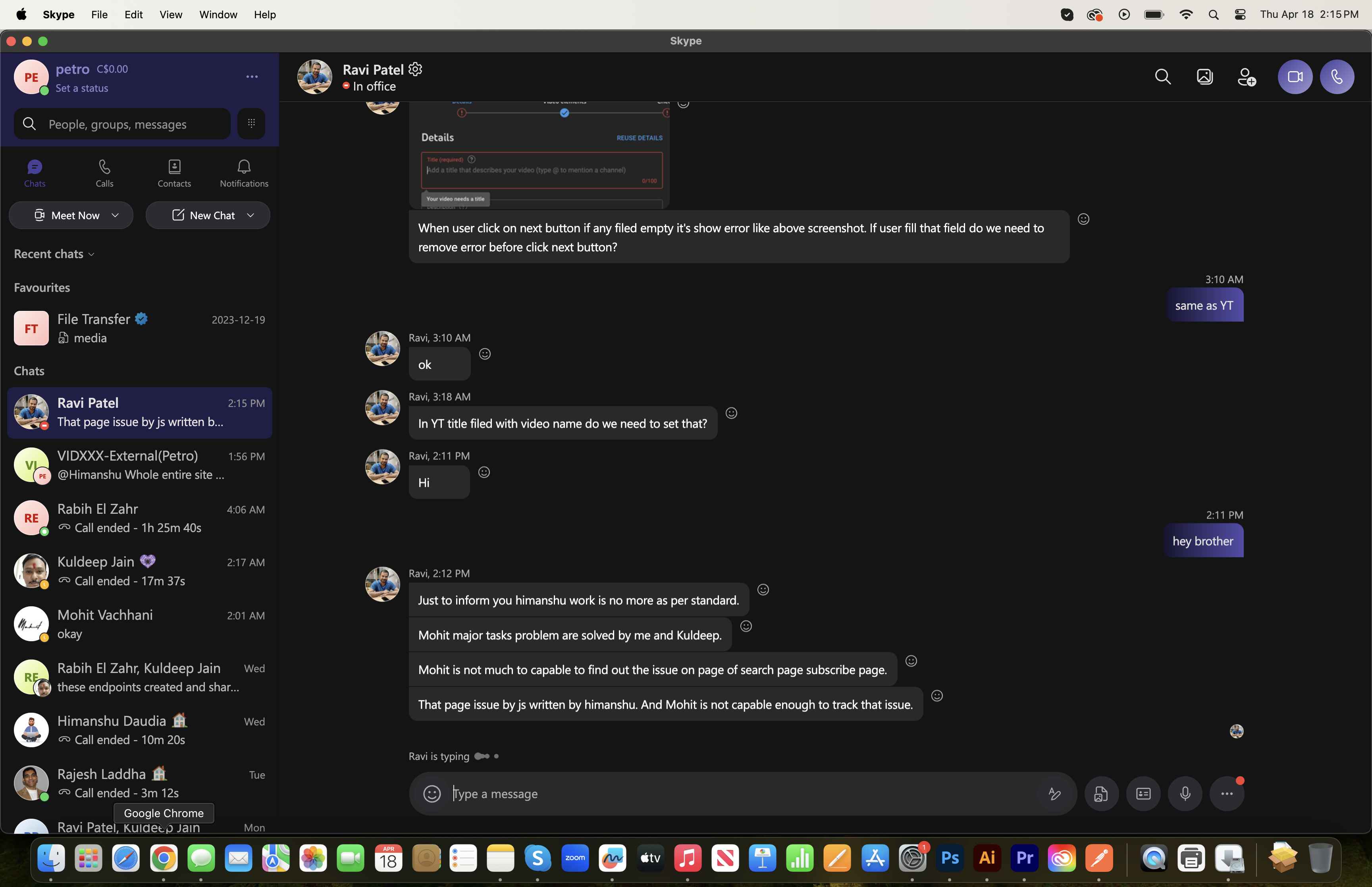React to 'Mohit is not much to capable' message
Screen dimensions: 1372x887
tap(911, 661)
